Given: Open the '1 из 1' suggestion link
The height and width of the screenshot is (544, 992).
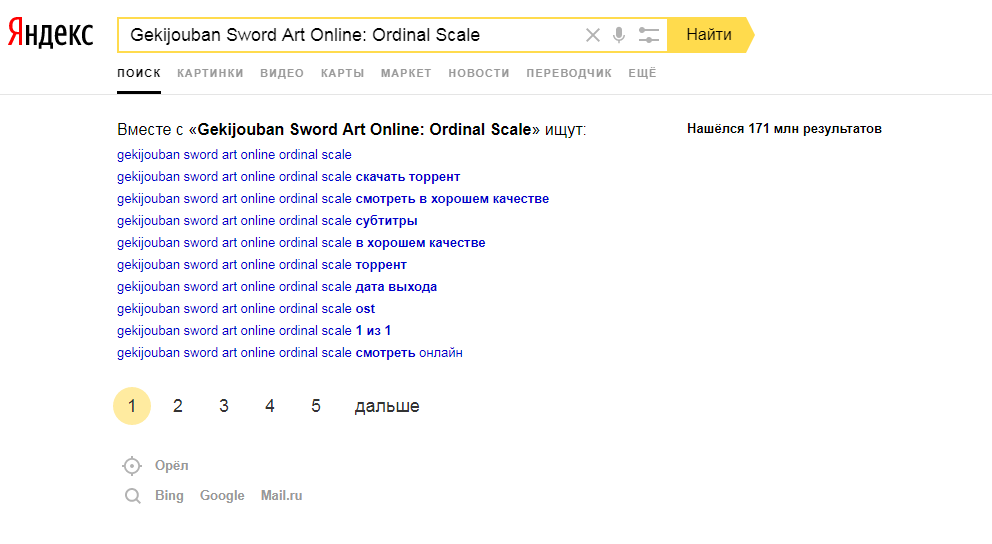Looking at the screenshot, I should click(x=254, y=330).
